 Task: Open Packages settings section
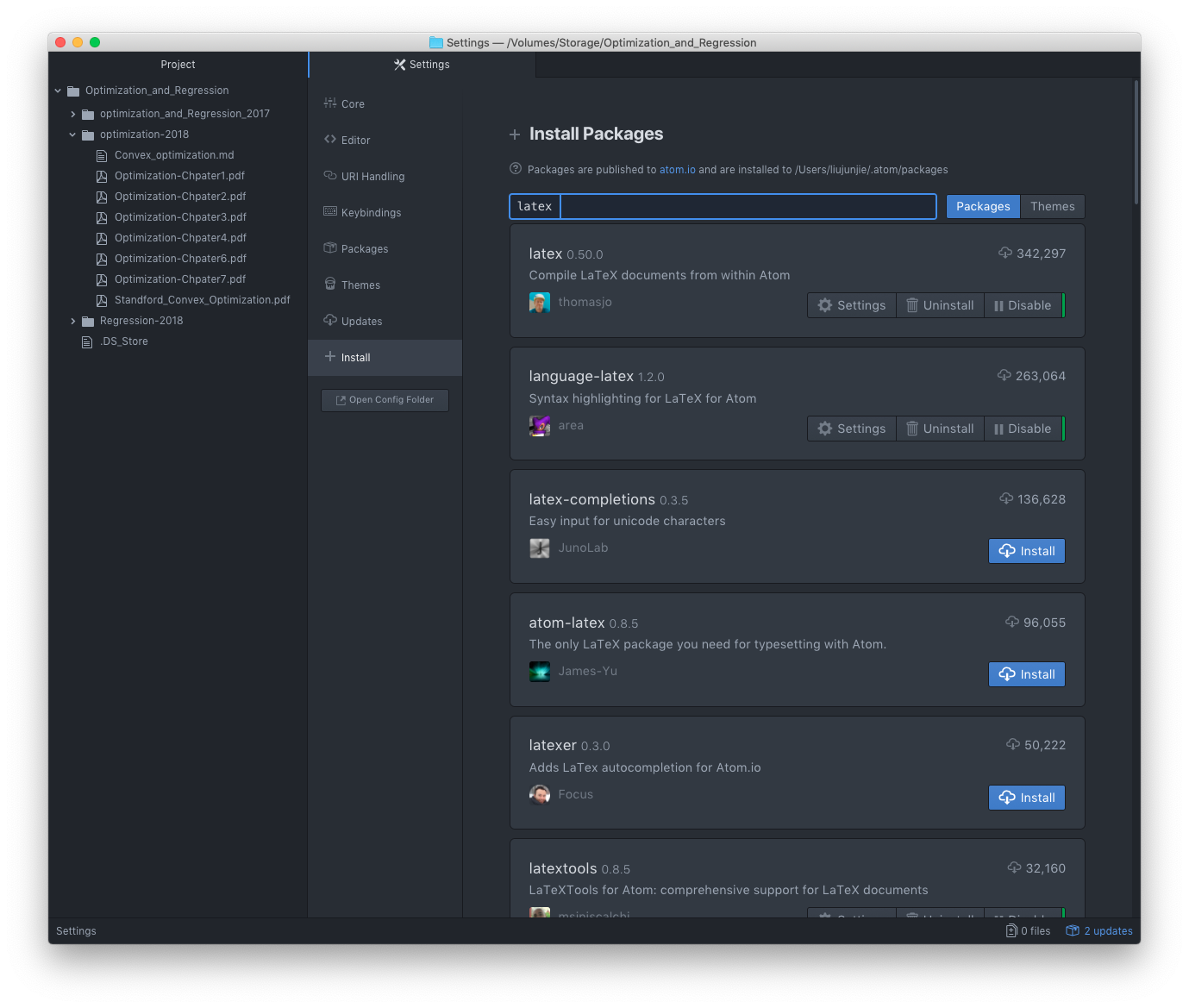pyautogui.click(x=385, y=249)
